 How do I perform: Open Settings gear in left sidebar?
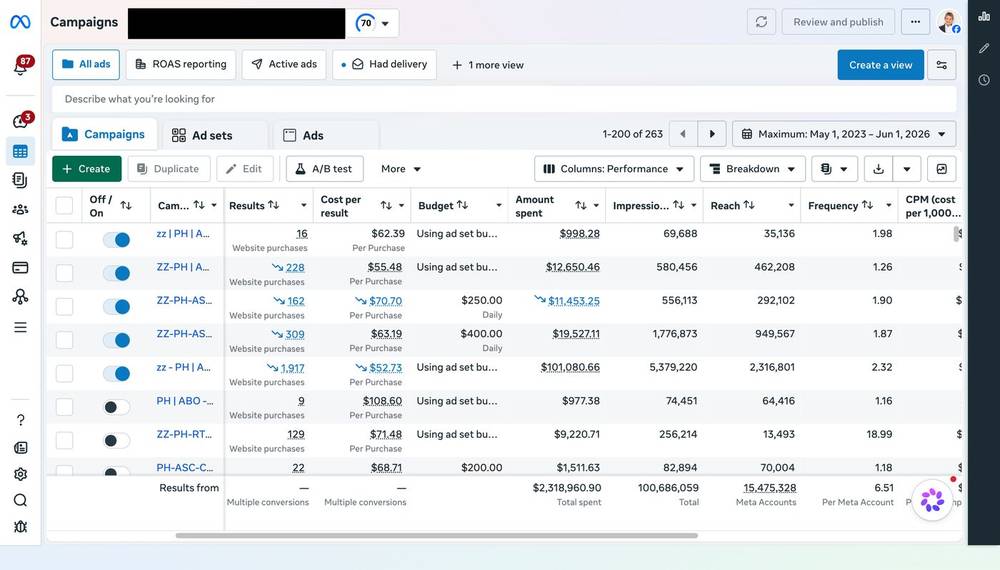[x=20, y=474]
